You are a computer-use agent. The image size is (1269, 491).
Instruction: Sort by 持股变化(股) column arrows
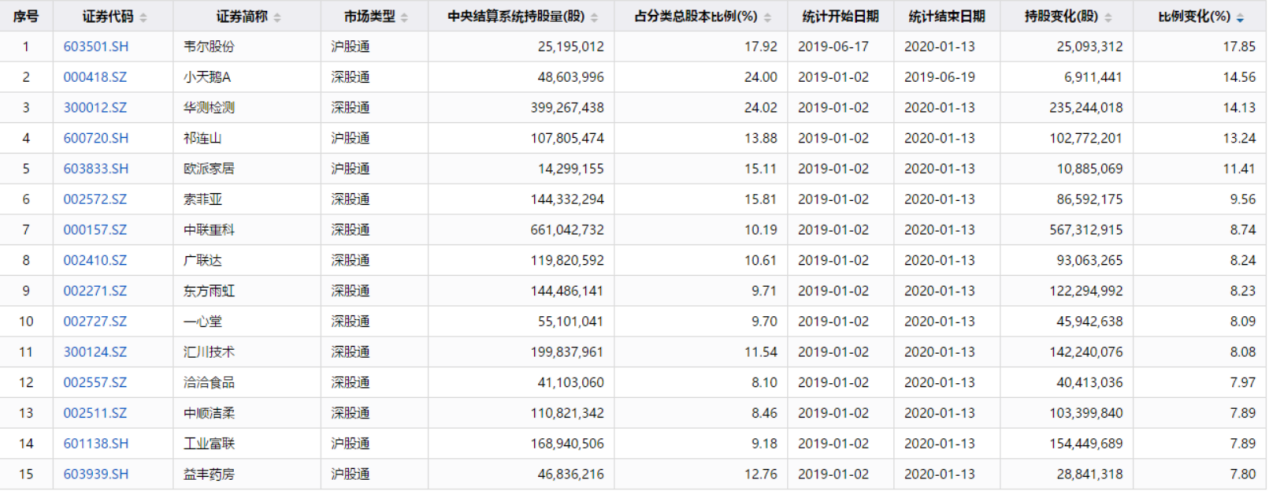[x=1107, y=18]
